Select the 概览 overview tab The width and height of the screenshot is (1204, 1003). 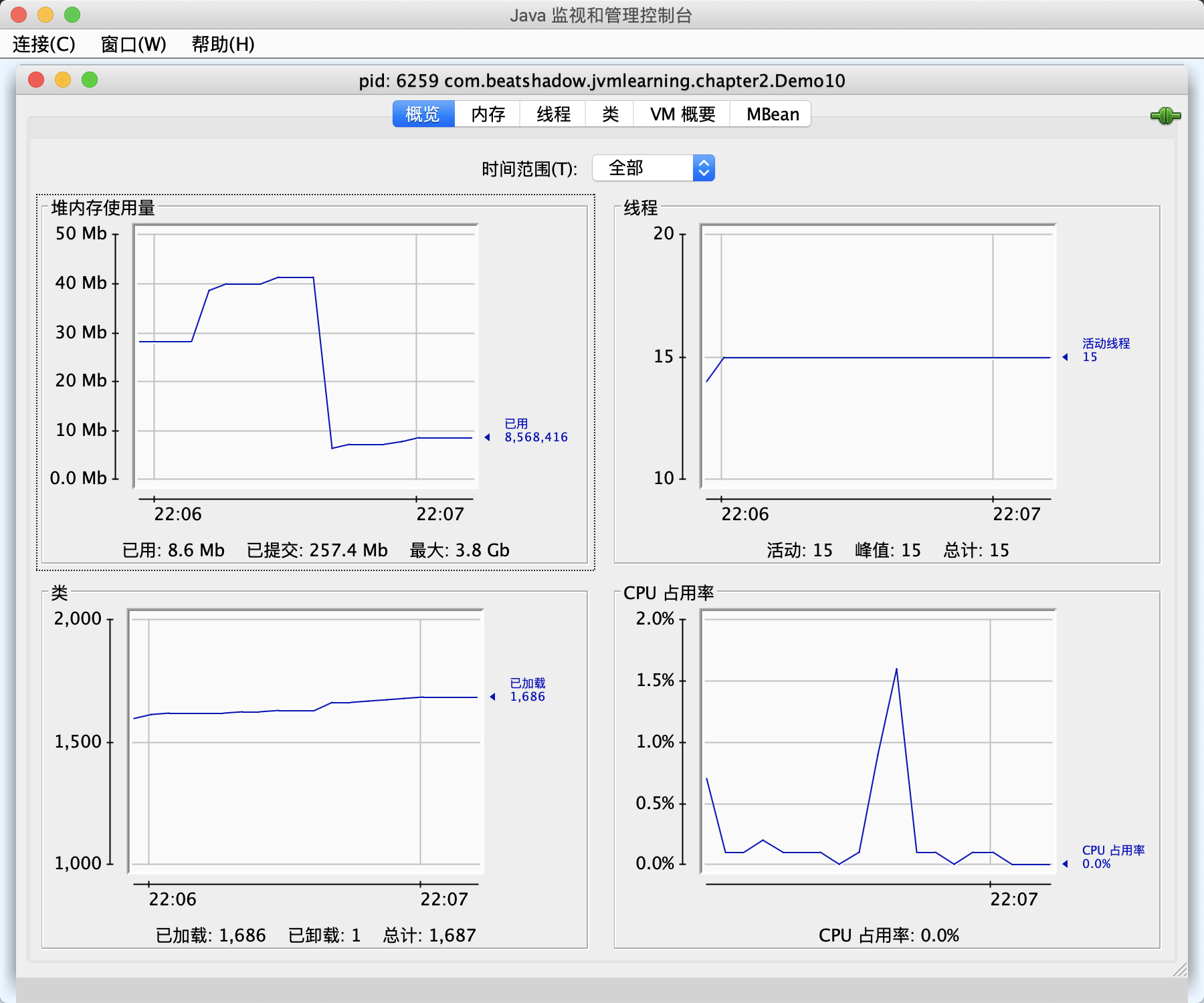tap(423, 114)
